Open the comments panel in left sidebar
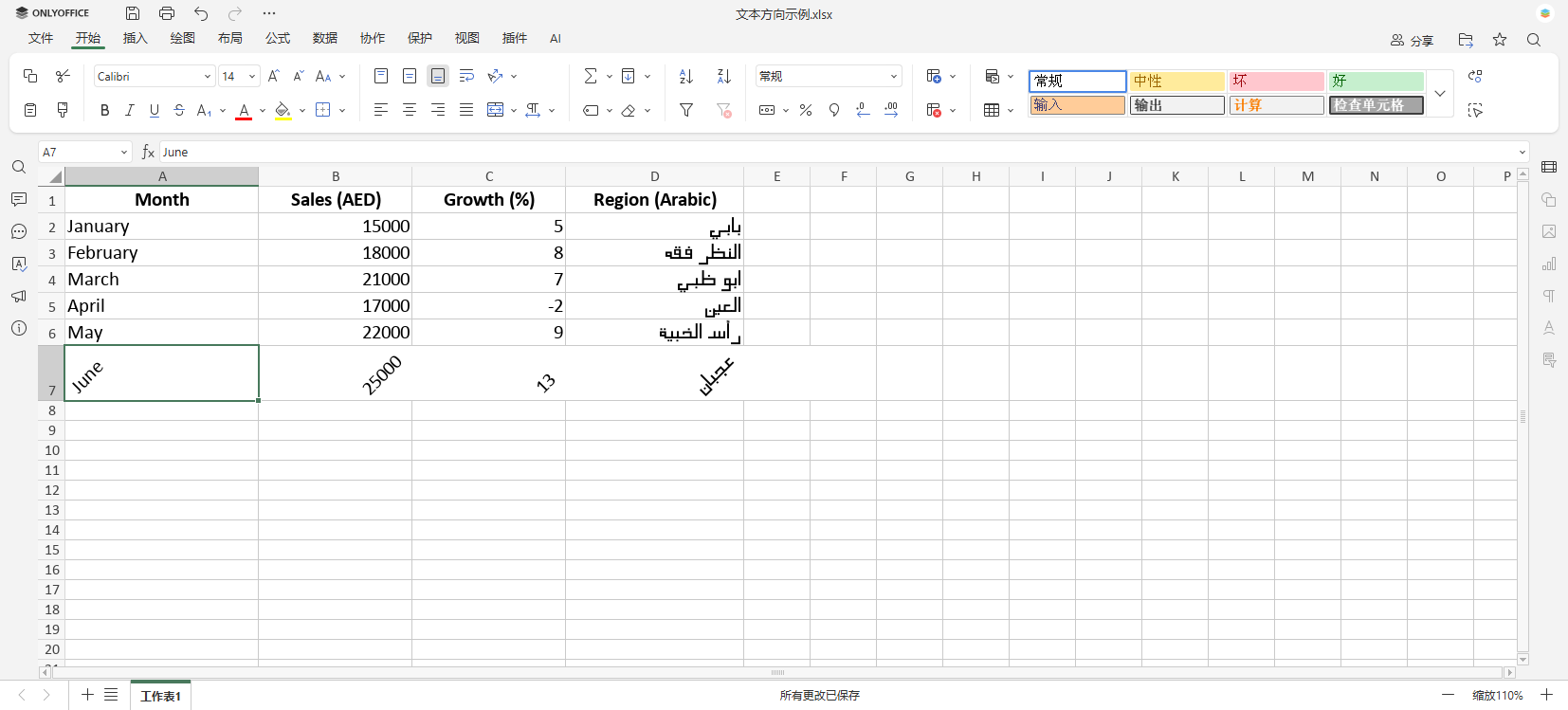Viewport: 1568px width, 710px height. (19, 199)
